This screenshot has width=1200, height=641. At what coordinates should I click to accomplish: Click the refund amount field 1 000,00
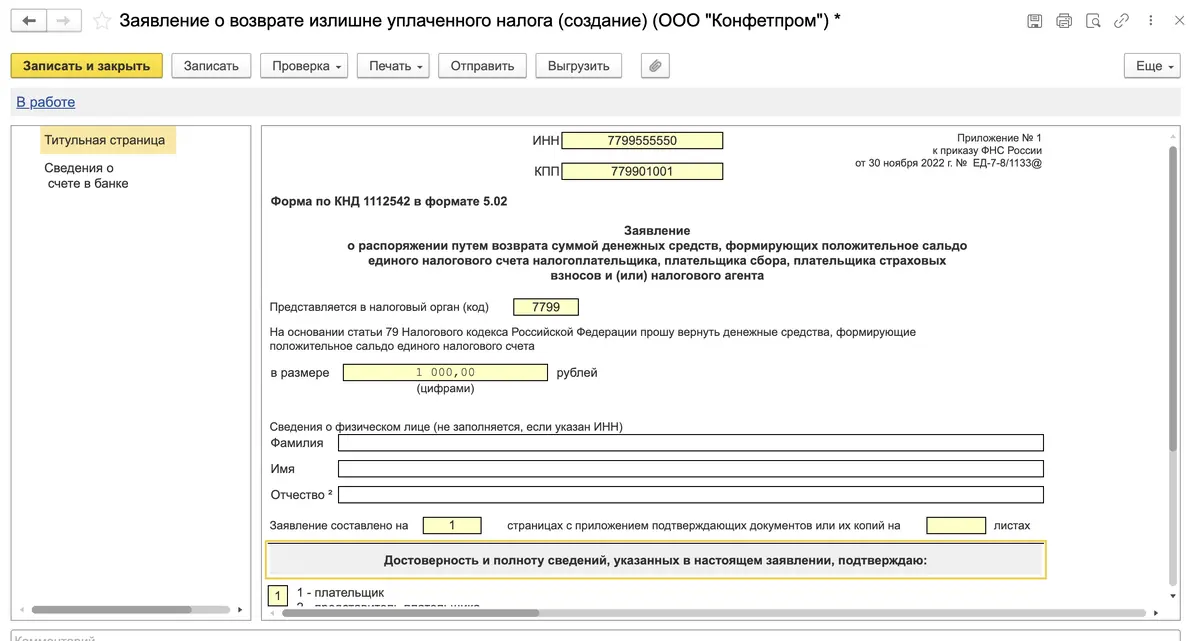click(445, 373)
